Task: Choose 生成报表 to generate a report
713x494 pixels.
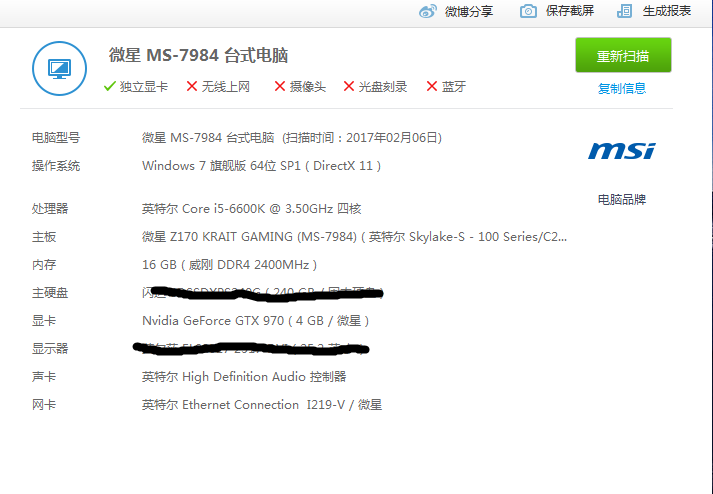Action: tap(667, 11)
